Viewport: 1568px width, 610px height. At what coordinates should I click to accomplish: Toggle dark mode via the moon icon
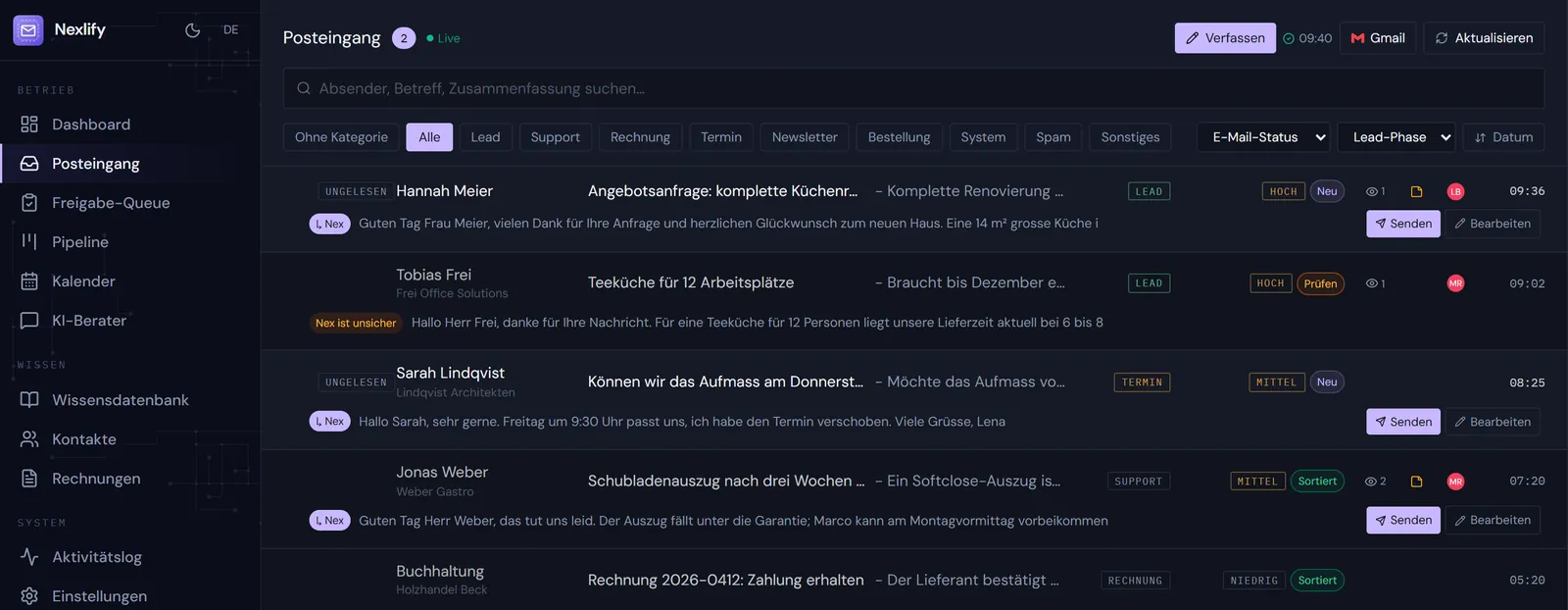(193, 30)
